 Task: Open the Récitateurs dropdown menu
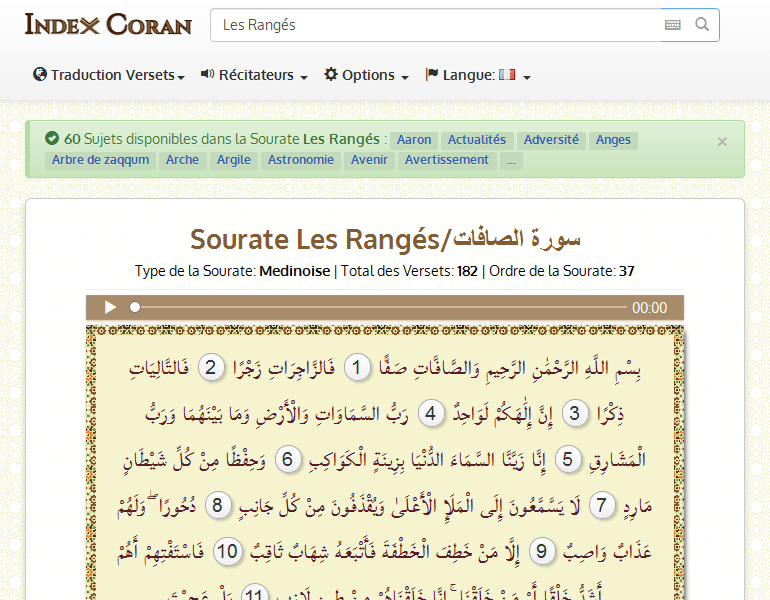[254, 75]
